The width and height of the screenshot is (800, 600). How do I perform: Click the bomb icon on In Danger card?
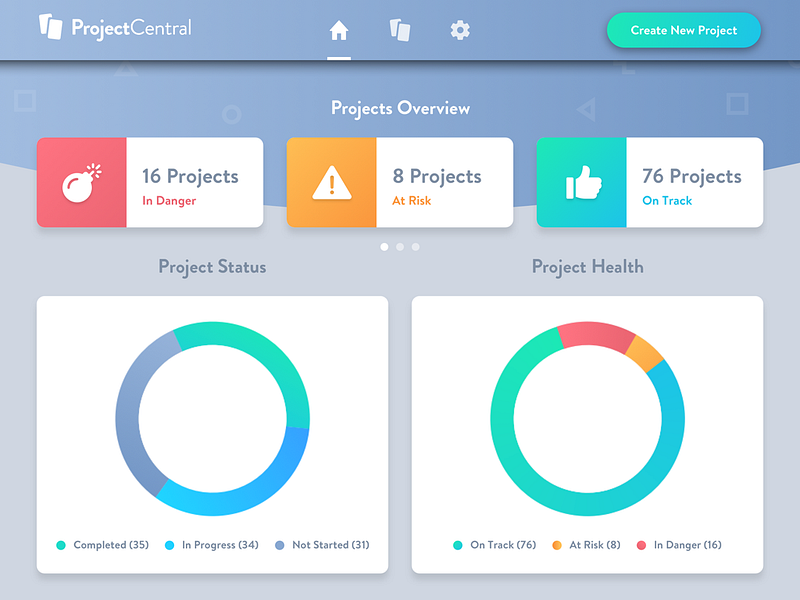[x=82, y=183]
